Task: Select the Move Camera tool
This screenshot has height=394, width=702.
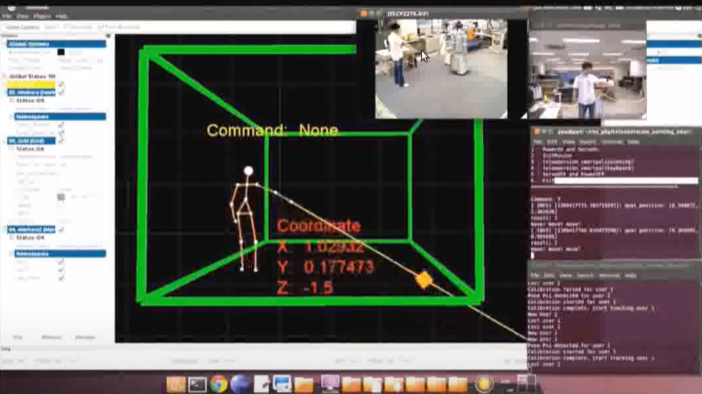Action: [x=22, y=27]
